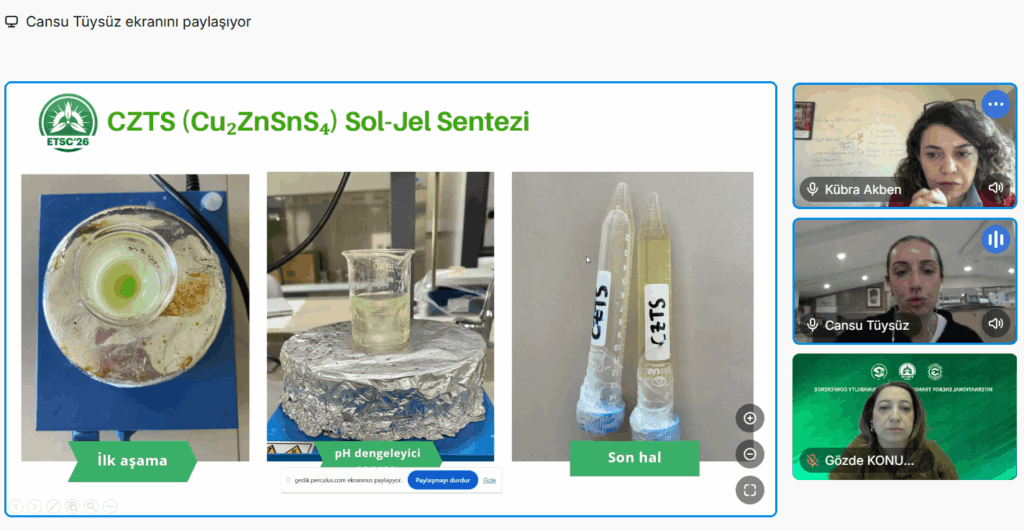Open the slideshow magnifier tool
Image resolution: width=1024 pixels, height=531 pixels.
point(91,506)
